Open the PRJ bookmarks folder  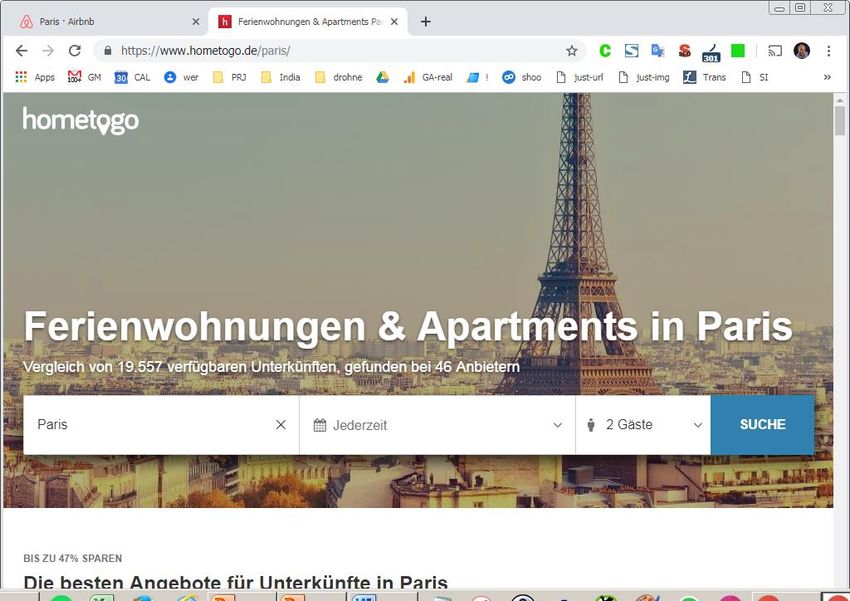click(x=229, y=77)
